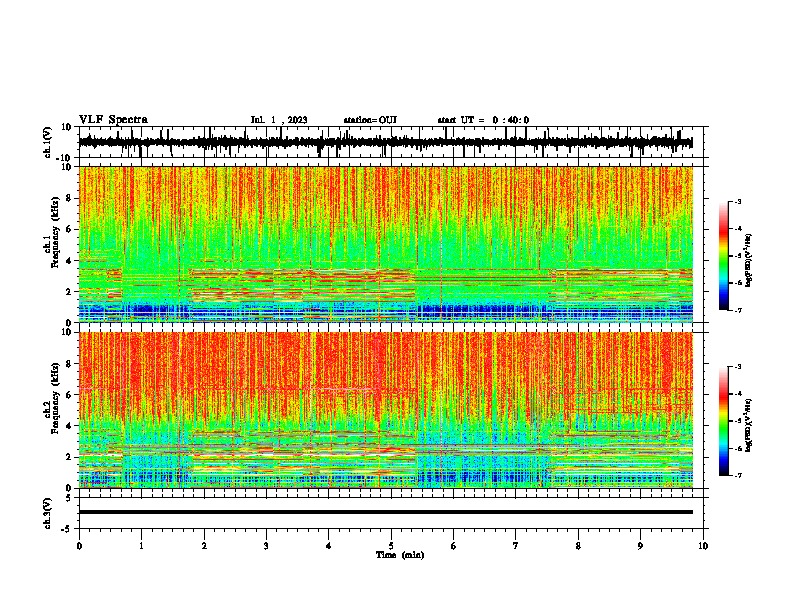Click the ch.2 spectrogram panel
The image size is (792, 612).
pyautogui.click(x=386, y=410)
